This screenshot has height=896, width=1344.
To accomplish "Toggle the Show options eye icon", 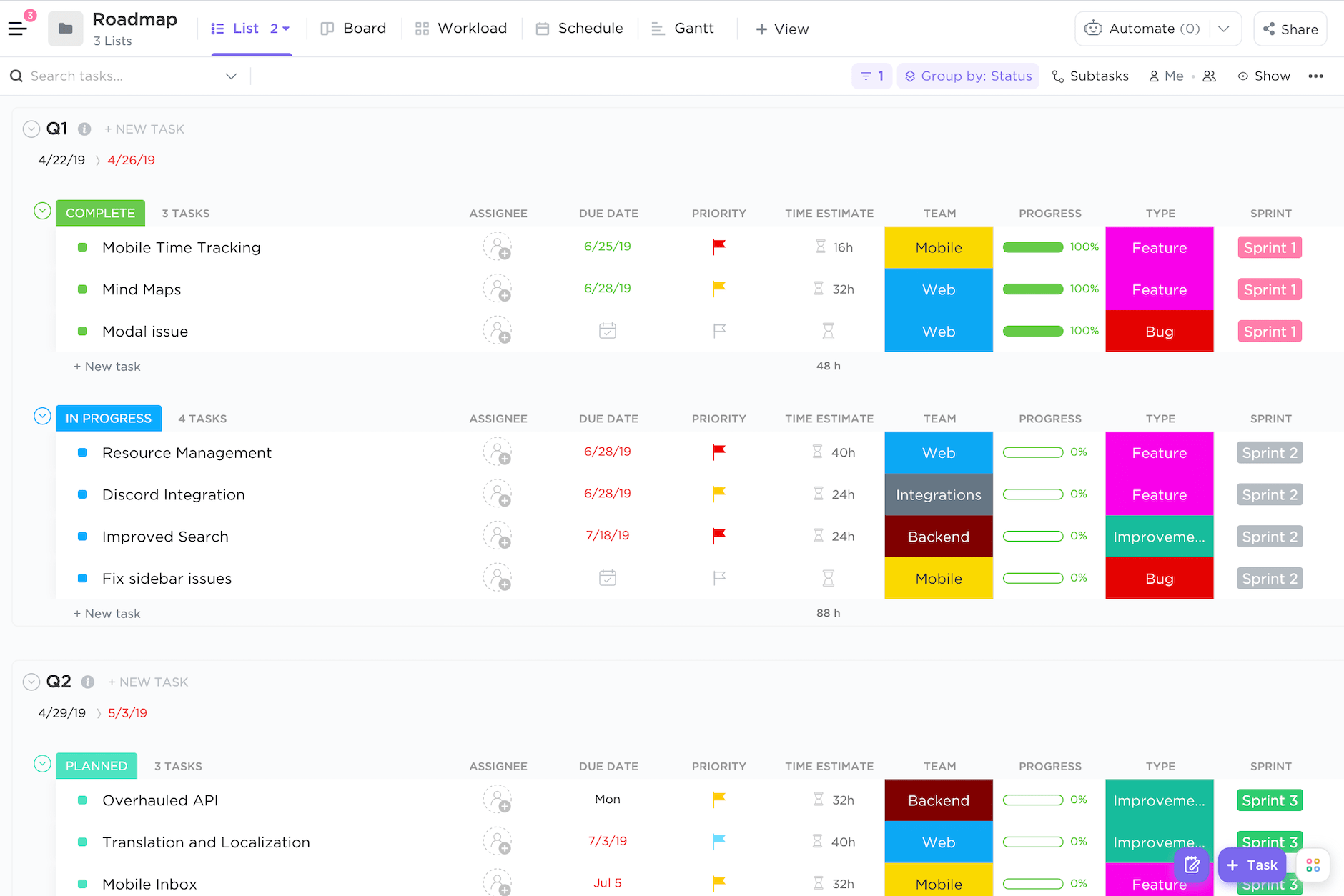I will pyautogui.click(x=1243, y=76).
